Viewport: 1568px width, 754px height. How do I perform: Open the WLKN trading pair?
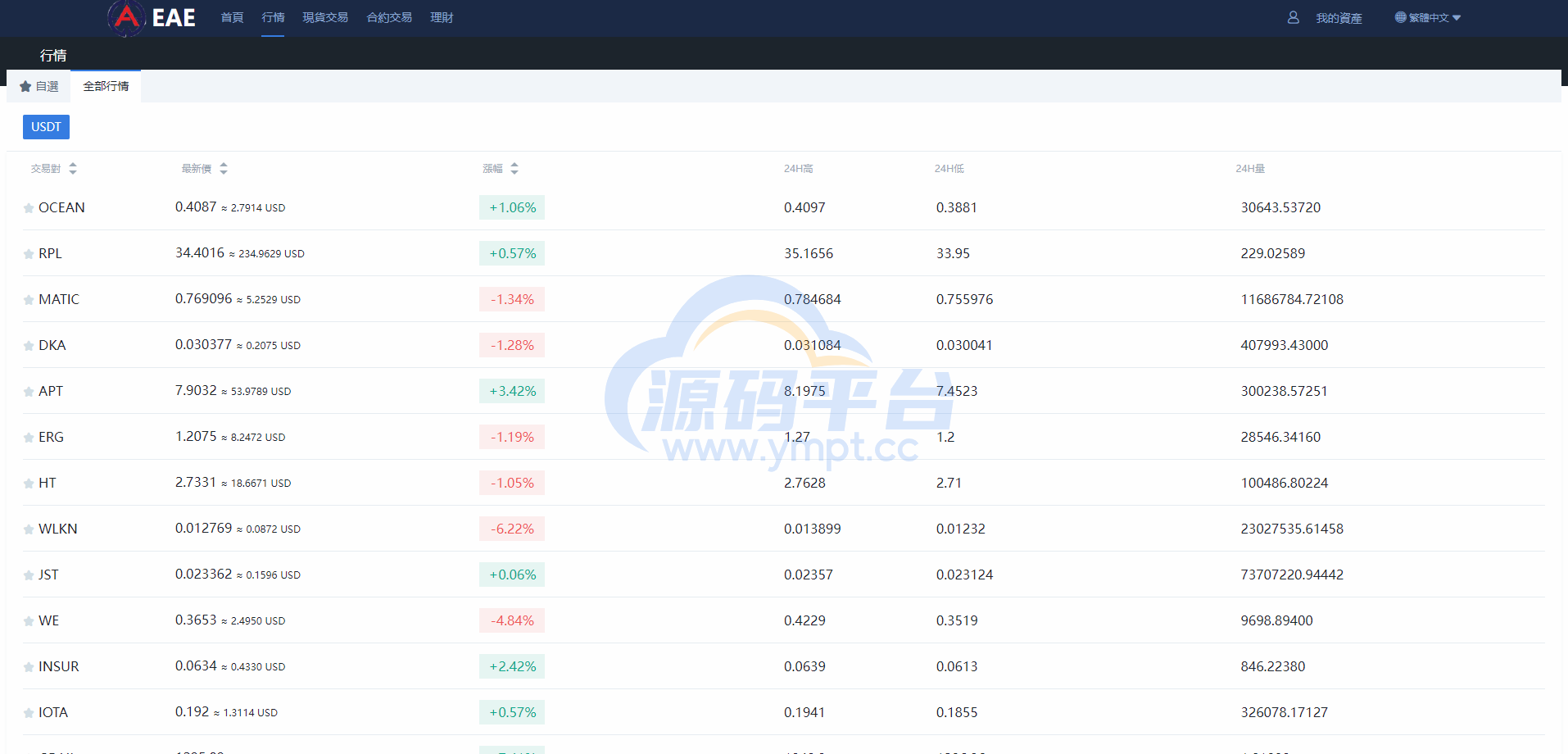coord(58,529)
